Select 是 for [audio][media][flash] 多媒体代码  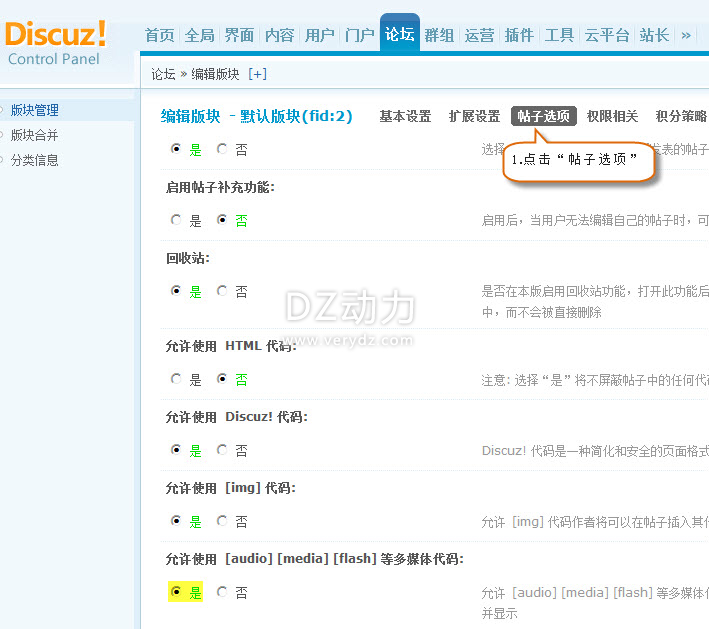tap(176, 591)
